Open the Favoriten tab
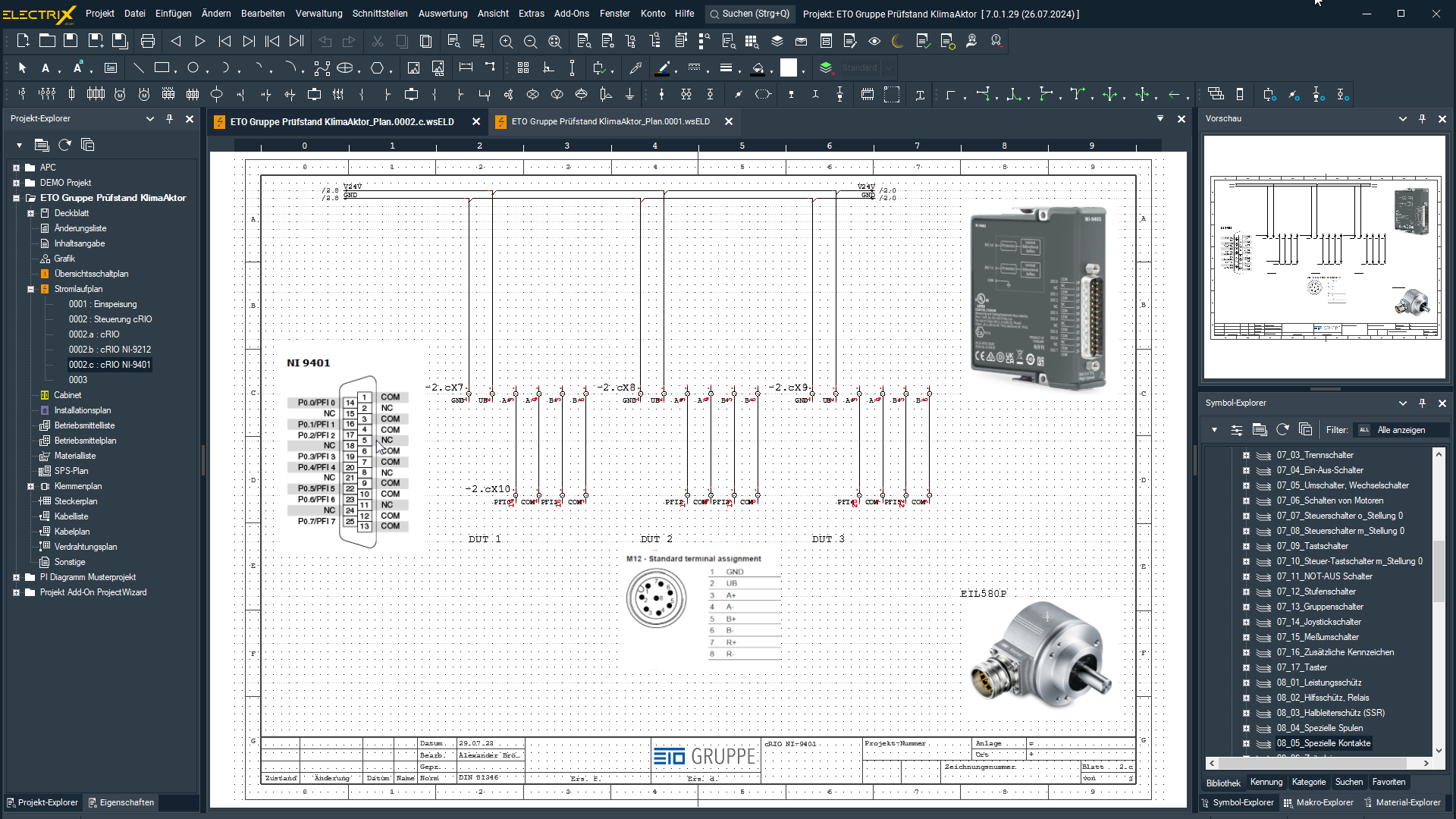The height and width of the screenshot is (819, 1456). coord(1389,782)
